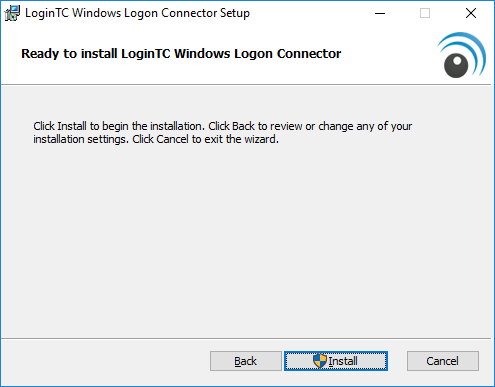Viewport: 495px width, 387px height.
Task: Click the LoginTC Windows Logon Connector Setup title
Action: coord(137,13)
